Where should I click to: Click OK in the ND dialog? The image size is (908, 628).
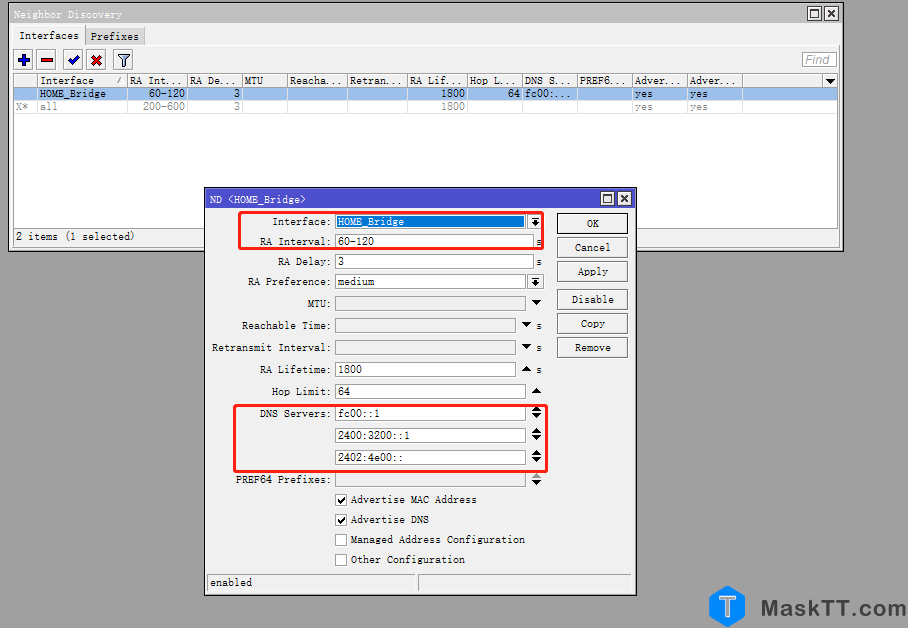(592, 224)
